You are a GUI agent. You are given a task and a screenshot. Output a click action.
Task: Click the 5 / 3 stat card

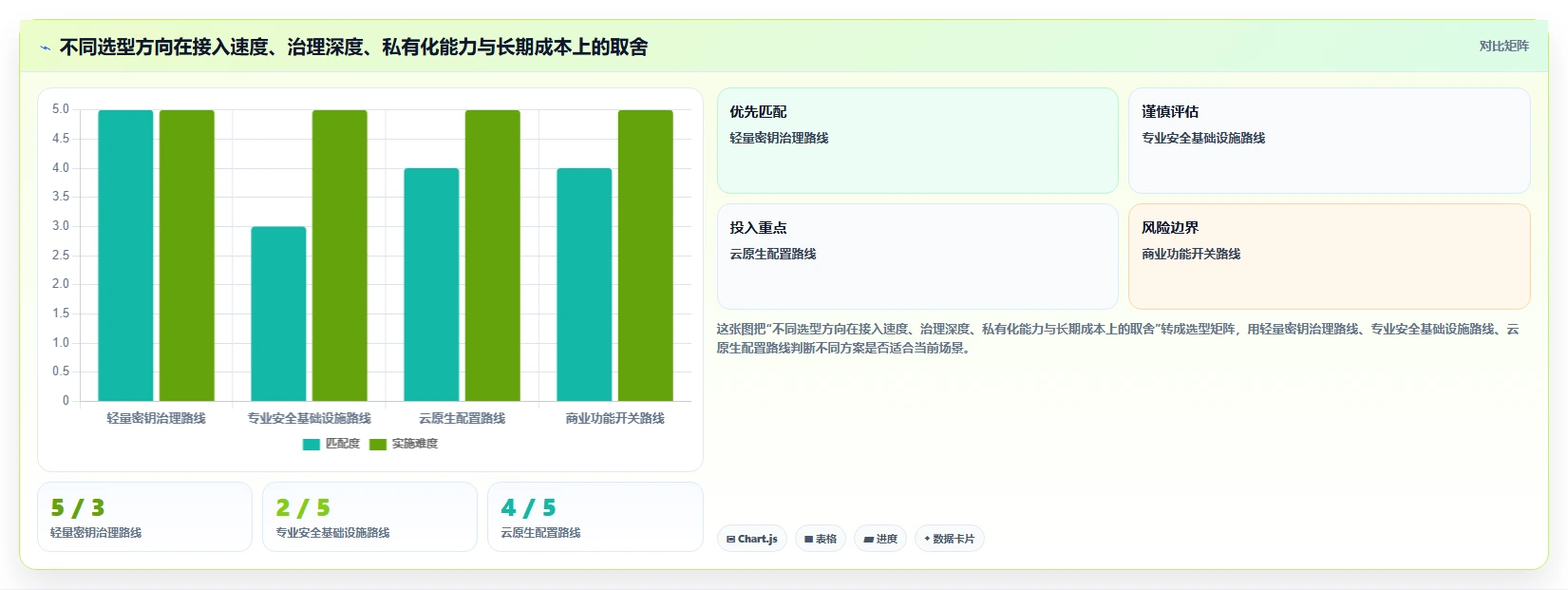[144, 517]
